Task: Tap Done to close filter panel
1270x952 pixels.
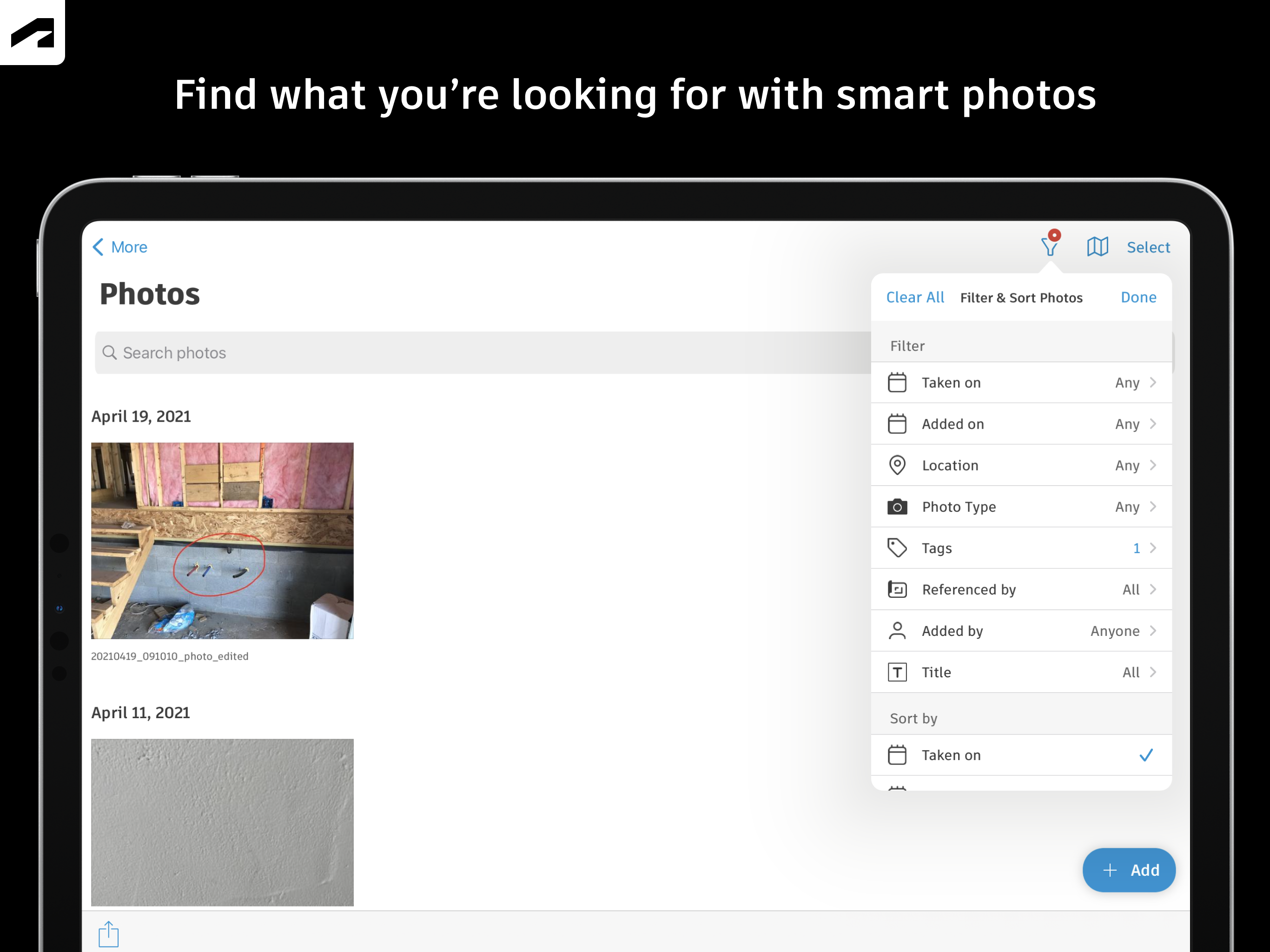Action: [x=1138, y=297]
